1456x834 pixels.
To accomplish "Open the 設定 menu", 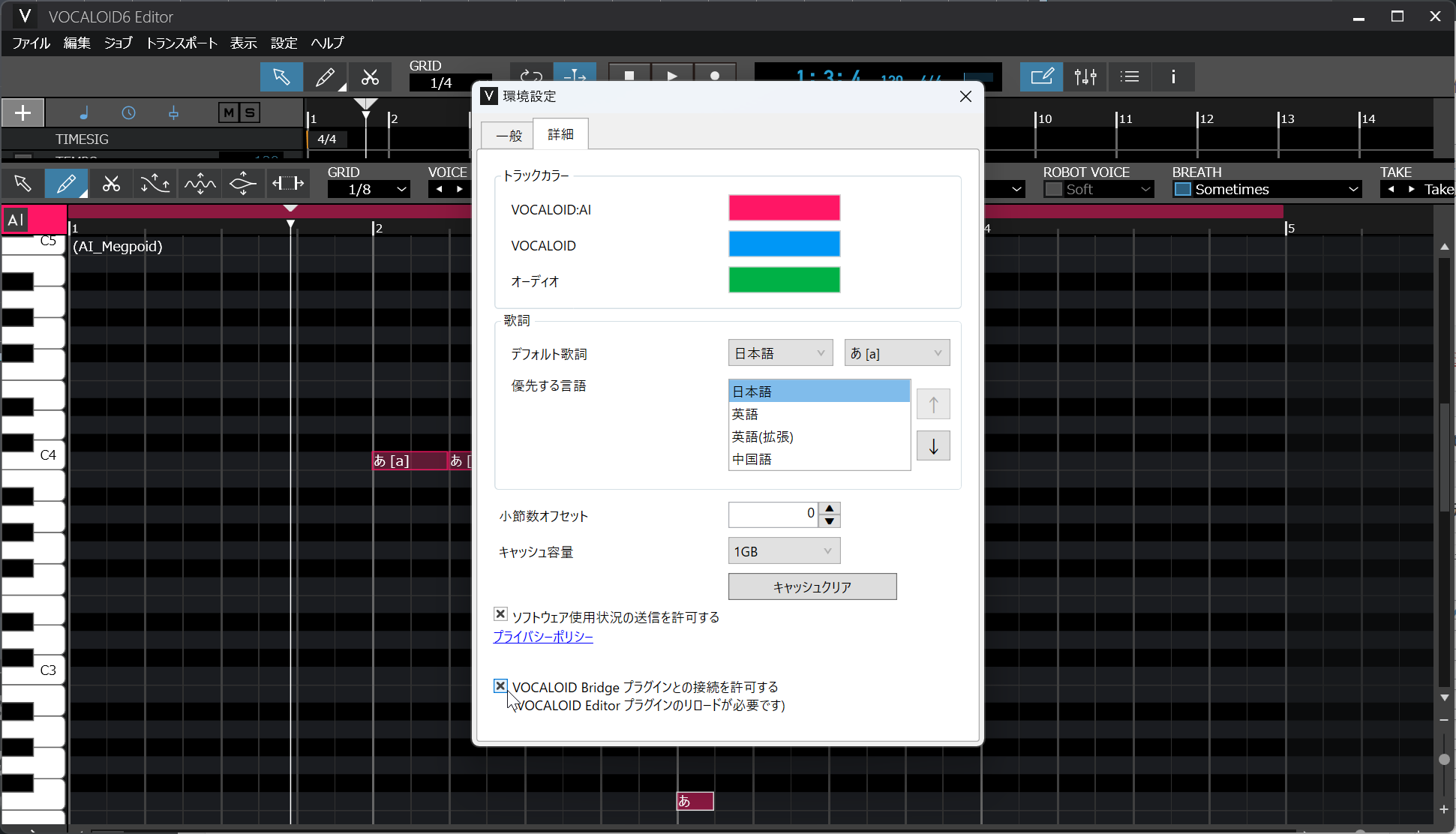I will click(x=284, y=43).
